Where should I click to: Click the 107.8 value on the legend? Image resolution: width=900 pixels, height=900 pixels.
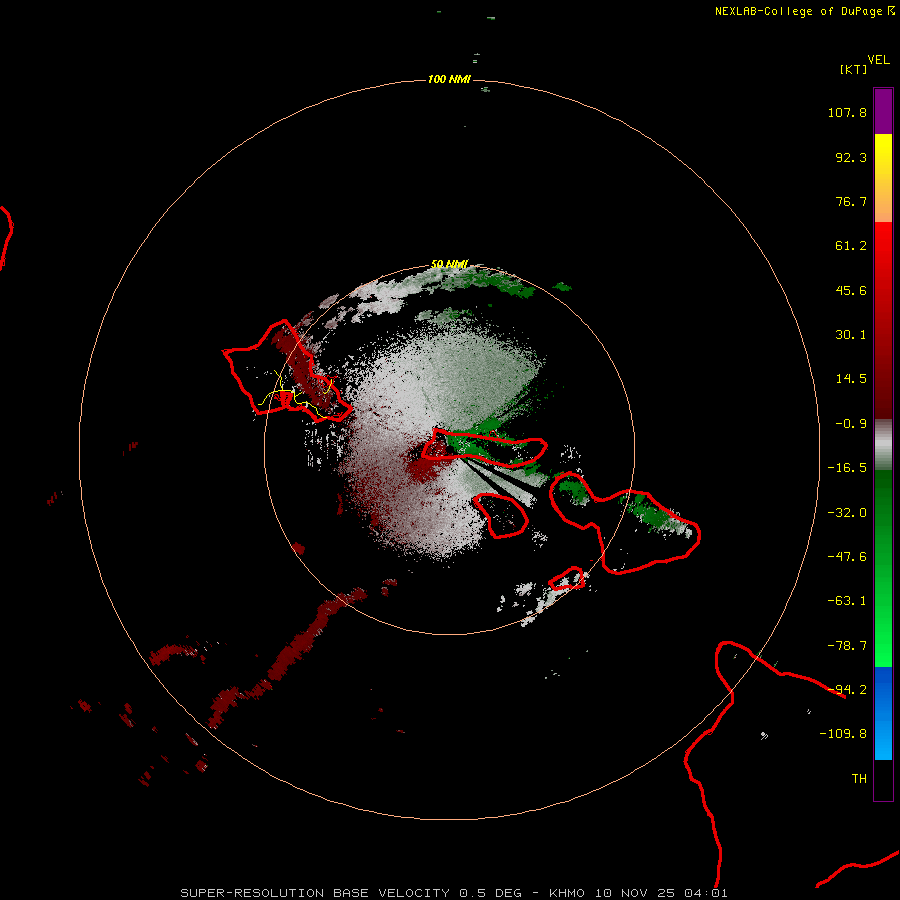coord(847,112)
